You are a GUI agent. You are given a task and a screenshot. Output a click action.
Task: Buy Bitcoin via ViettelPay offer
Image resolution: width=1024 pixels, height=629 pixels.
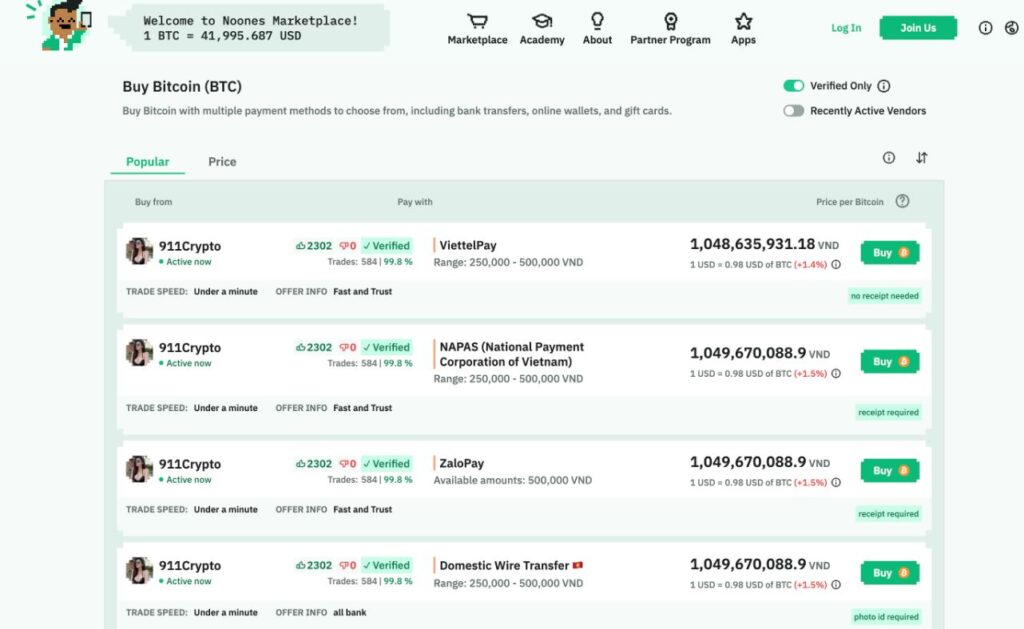[x=889, y=253]
